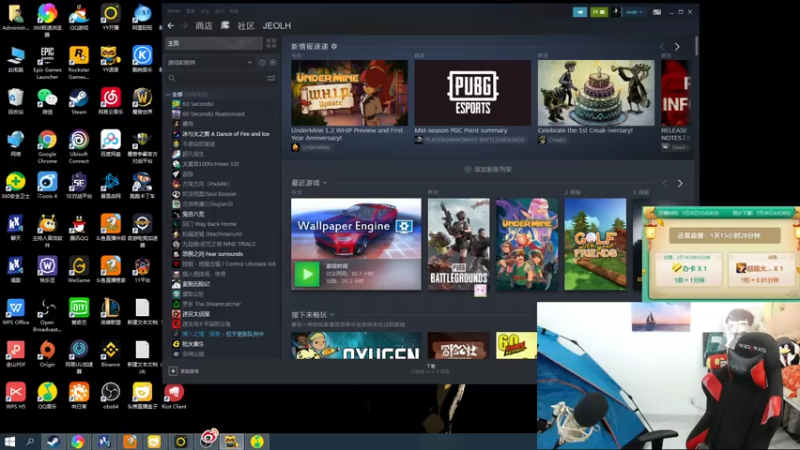Expand the 接下来畅玩 shelf dropdown
The width and height of the screenshot is (800, 450).
(332, 315)
